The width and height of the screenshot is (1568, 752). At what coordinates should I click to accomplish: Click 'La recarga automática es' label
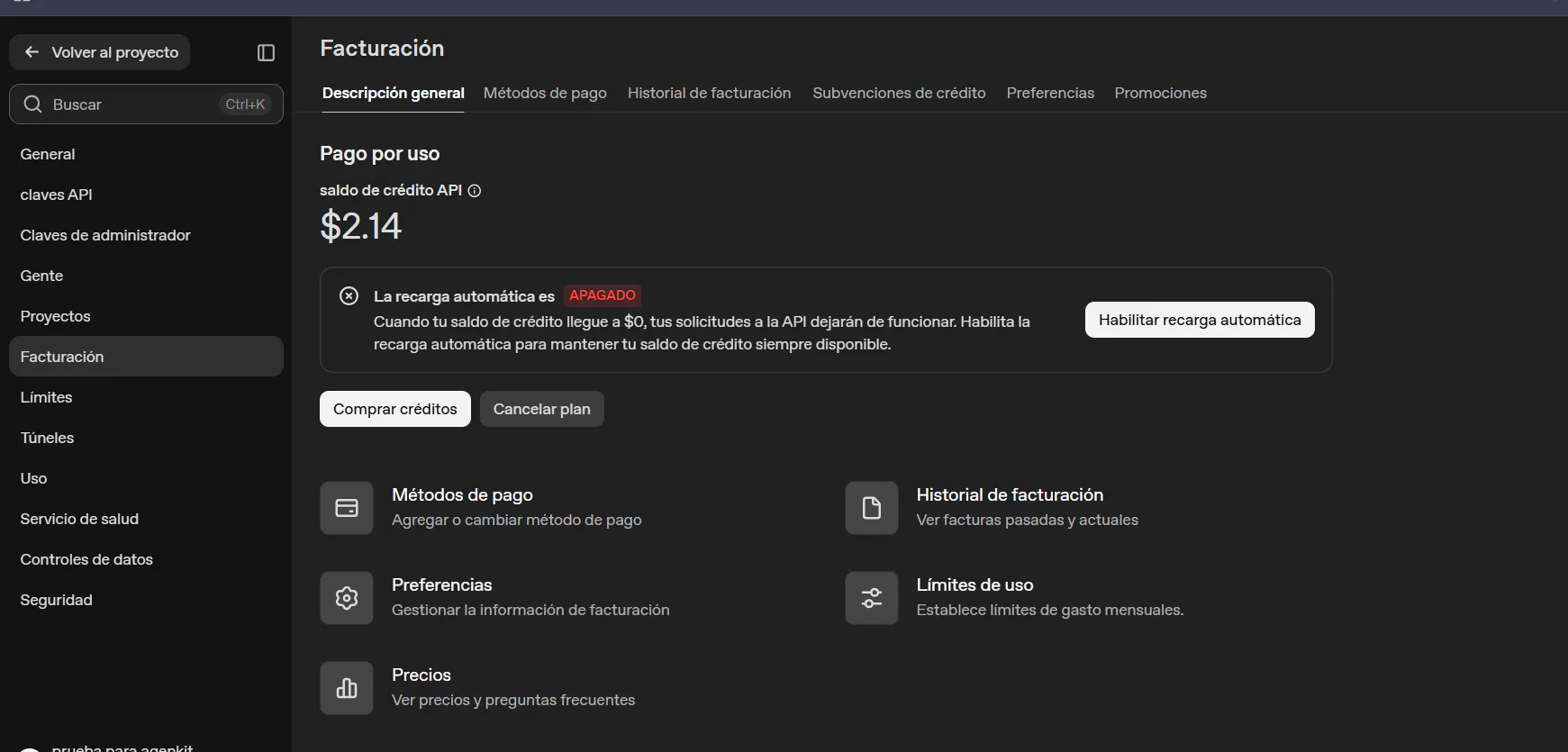pyautogui.click(x=465, y=296)
